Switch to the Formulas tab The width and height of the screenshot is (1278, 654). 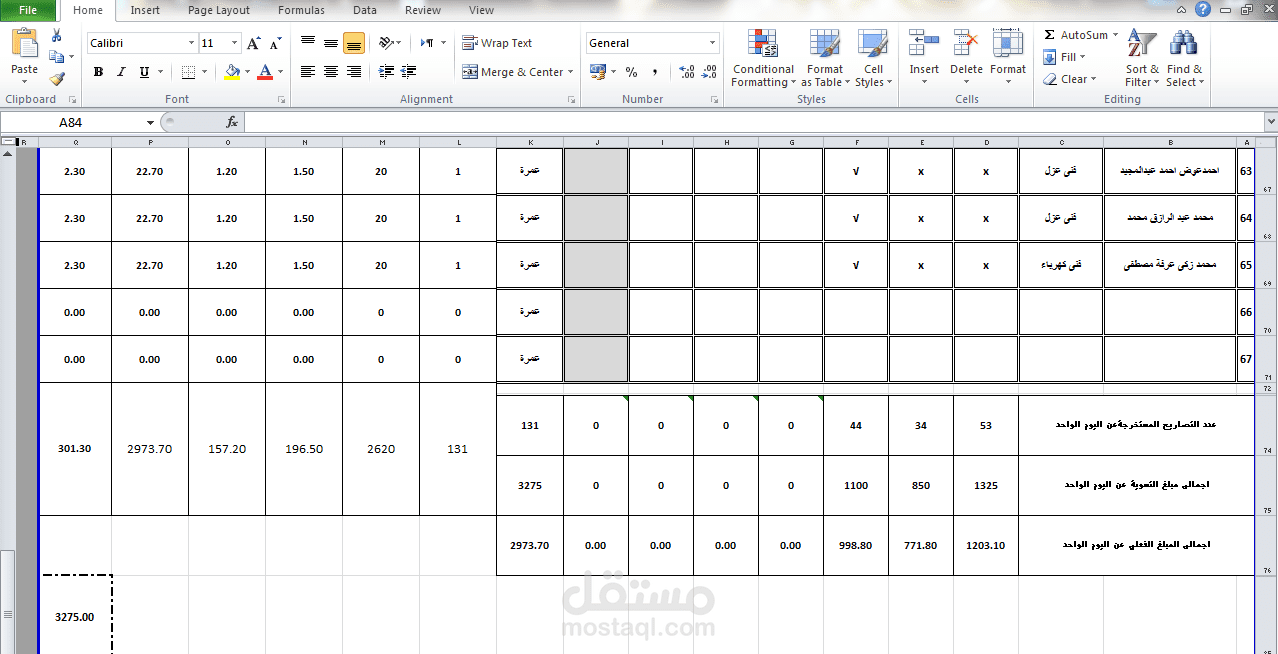coord(301,10)
